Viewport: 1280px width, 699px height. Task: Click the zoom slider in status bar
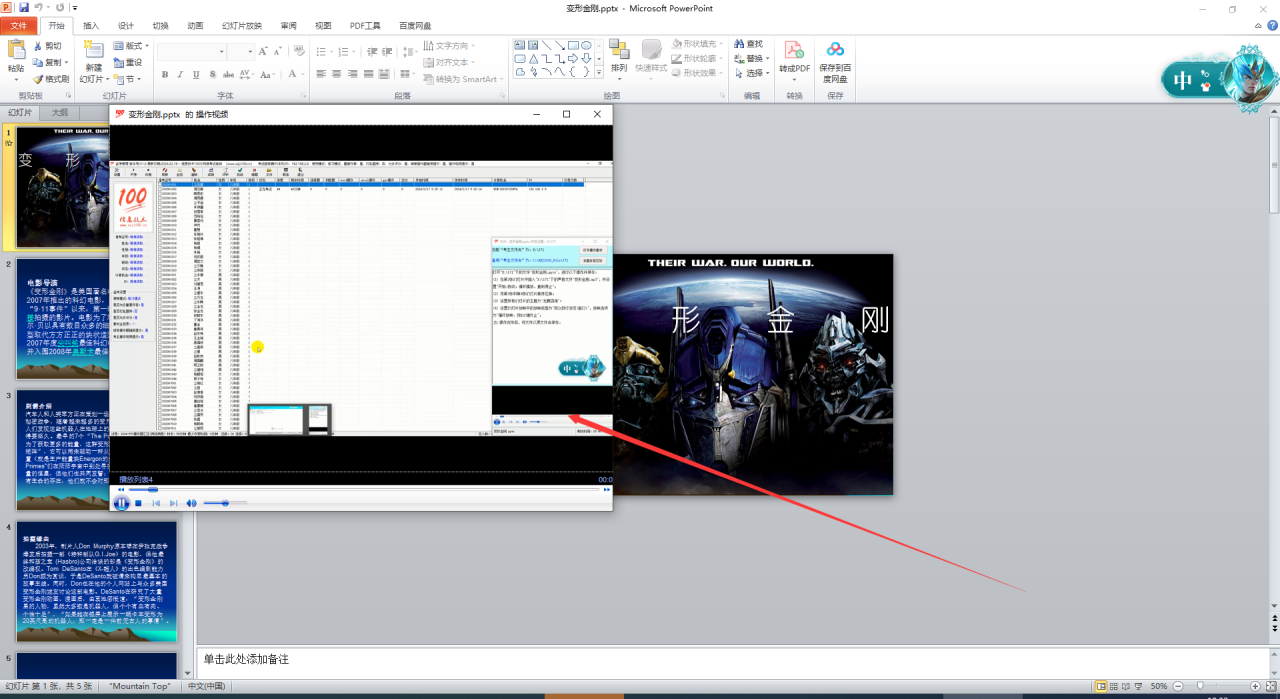point(1198,686)
